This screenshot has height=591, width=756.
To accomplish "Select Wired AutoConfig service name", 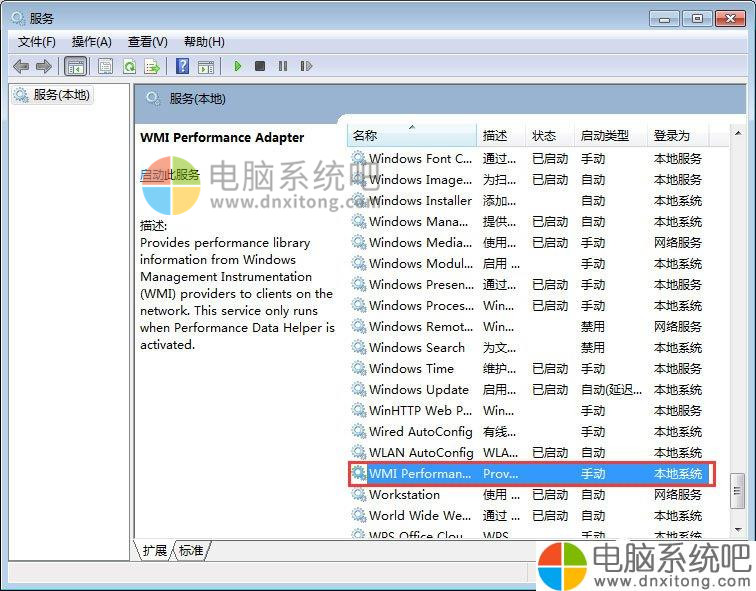I will [x=421, y=431].
